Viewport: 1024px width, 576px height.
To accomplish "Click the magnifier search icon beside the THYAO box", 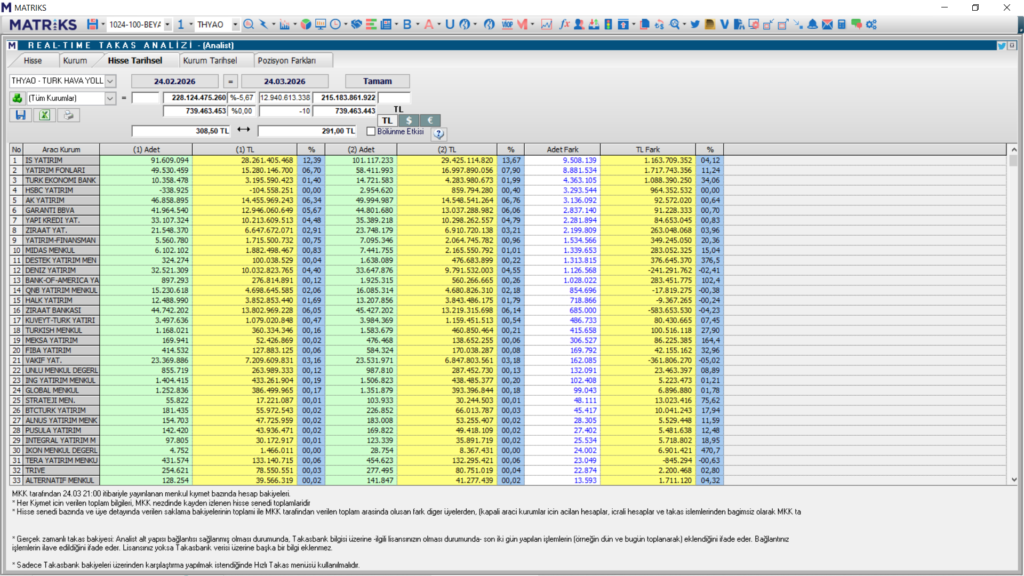I will pos(249,24).
